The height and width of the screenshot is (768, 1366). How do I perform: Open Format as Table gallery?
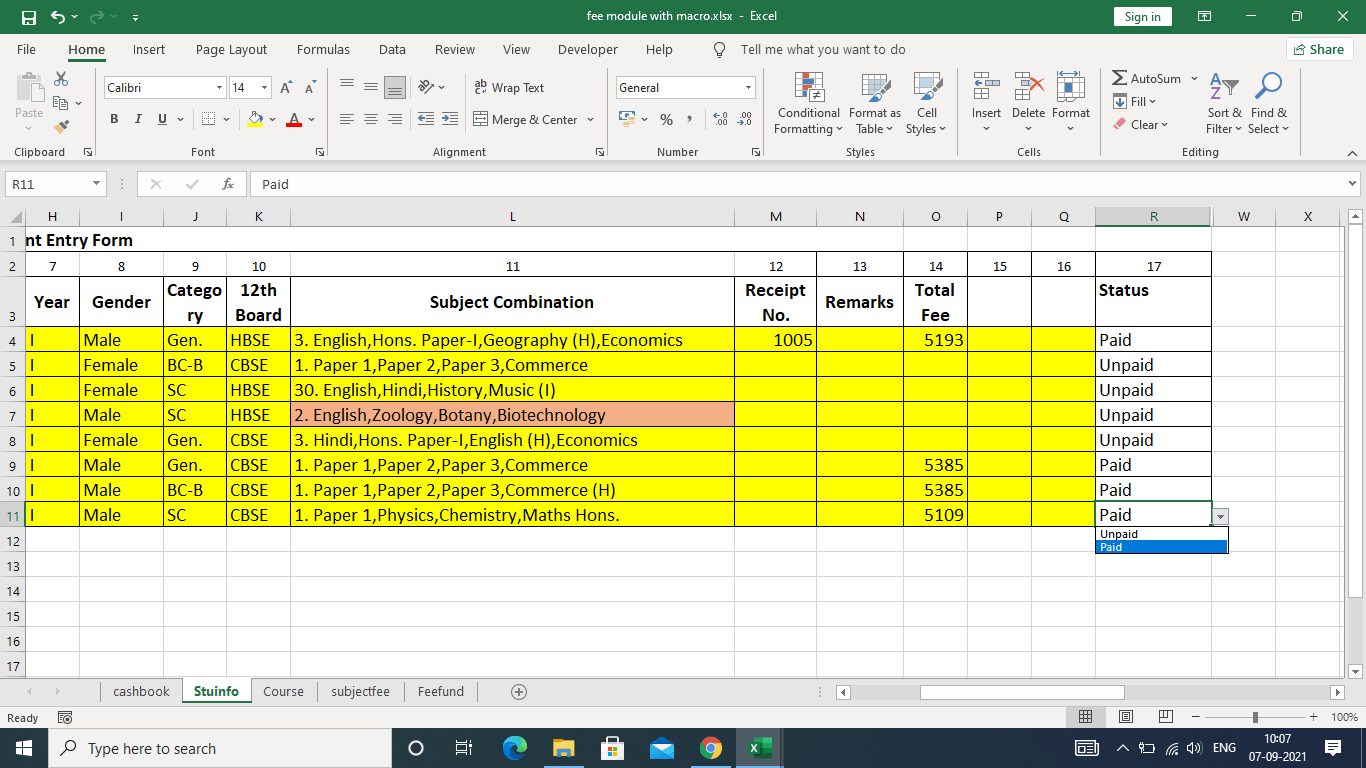tap(875, 103)
